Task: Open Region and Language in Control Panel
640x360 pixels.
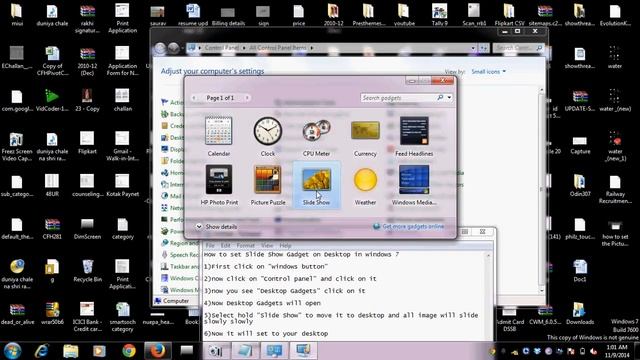Action: (180, 243)
